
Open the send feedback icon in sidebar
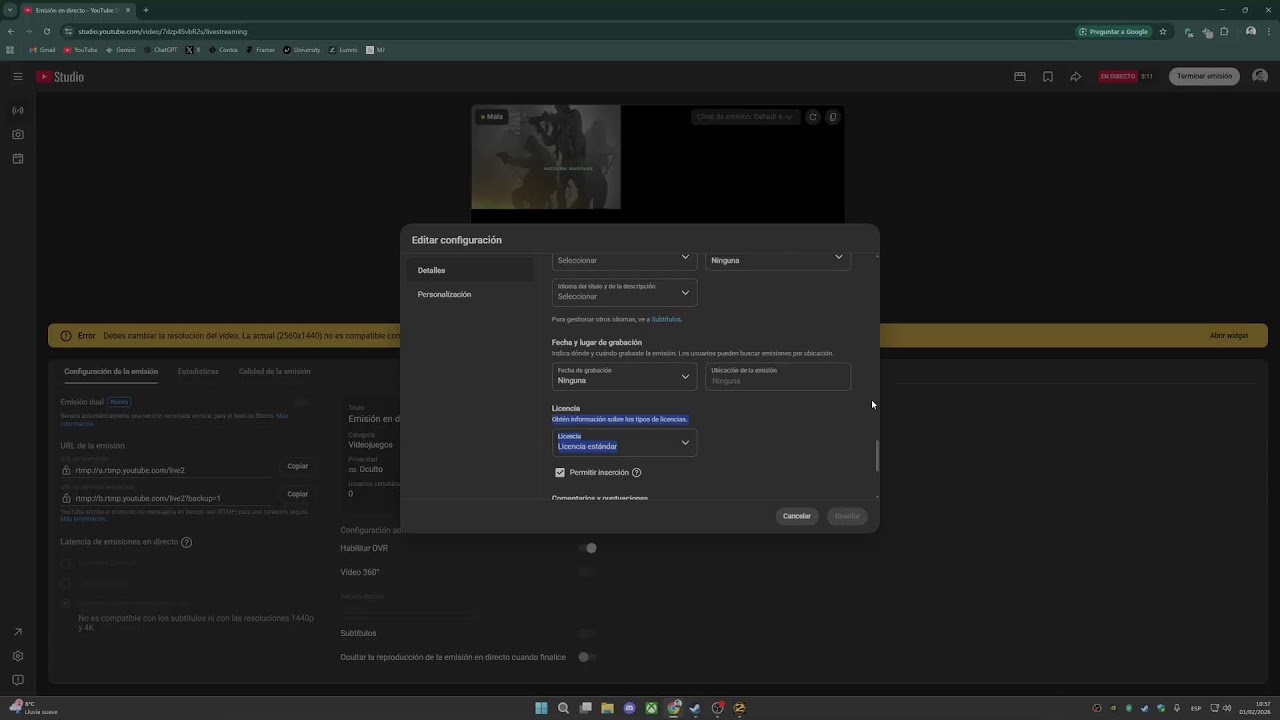tap(17, 680)
